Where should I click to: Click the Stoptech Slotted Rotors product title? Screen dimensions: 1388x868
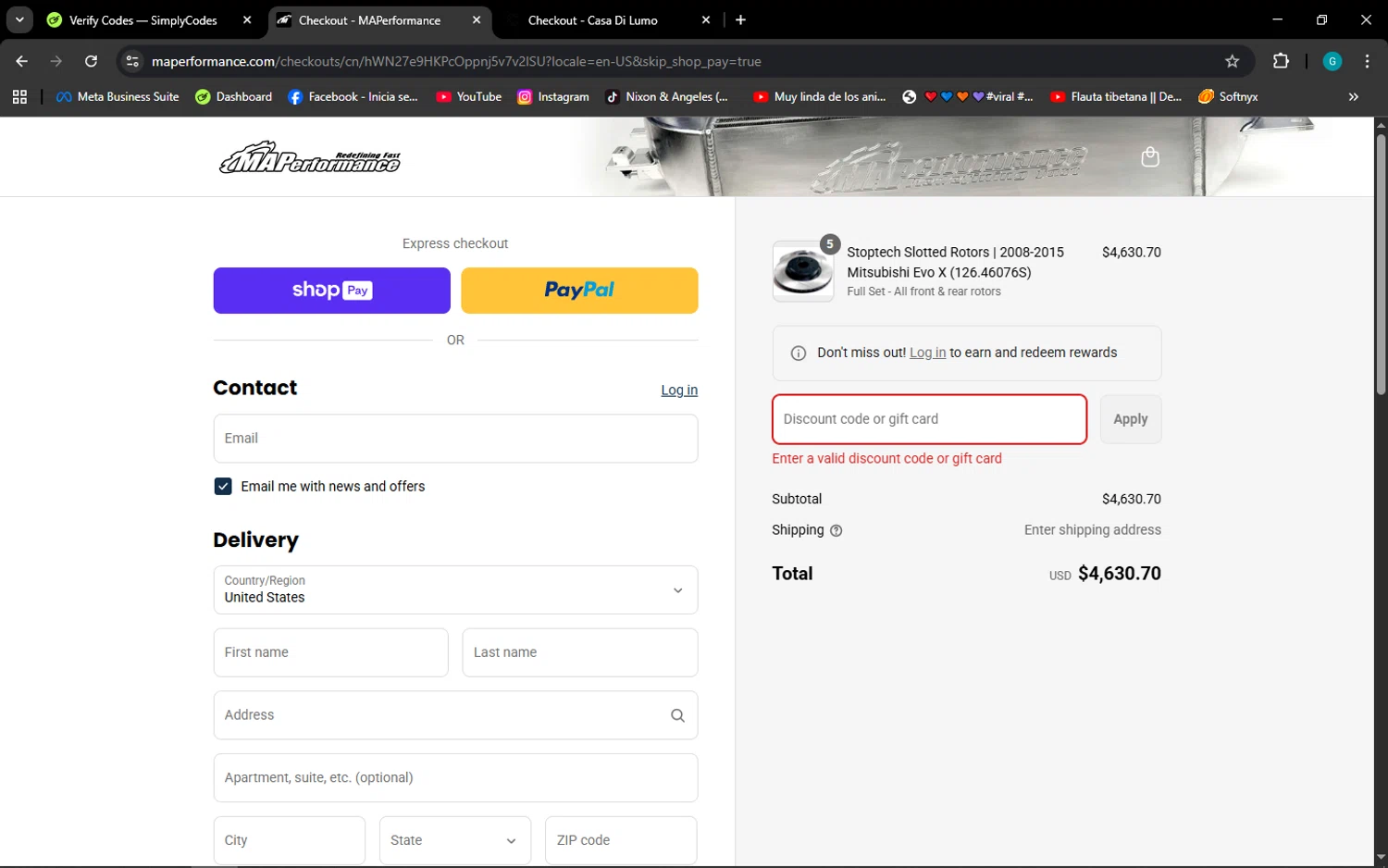pos(955,262)
